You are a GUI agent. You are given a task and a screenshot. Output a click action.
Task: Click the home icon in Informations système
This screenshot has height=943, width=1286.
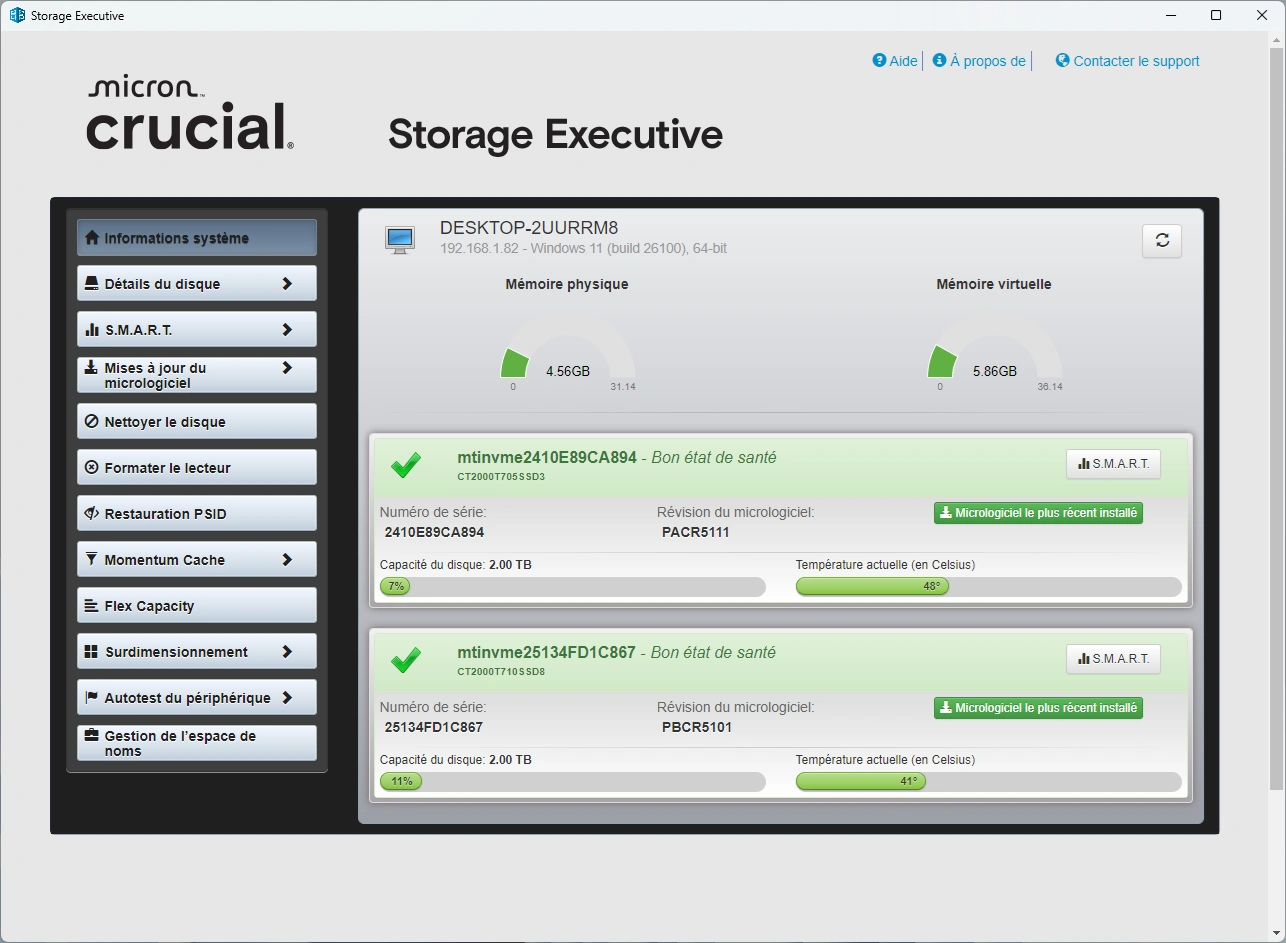click(x=92, y=238)
